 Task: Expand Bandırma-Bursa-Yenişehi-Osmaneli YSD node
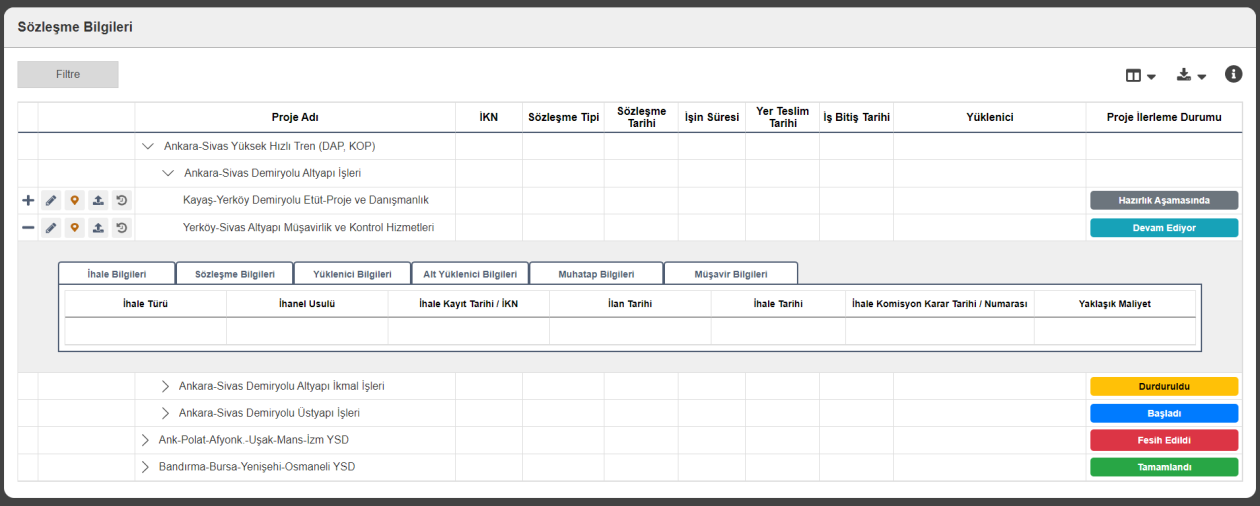[146, 467]
